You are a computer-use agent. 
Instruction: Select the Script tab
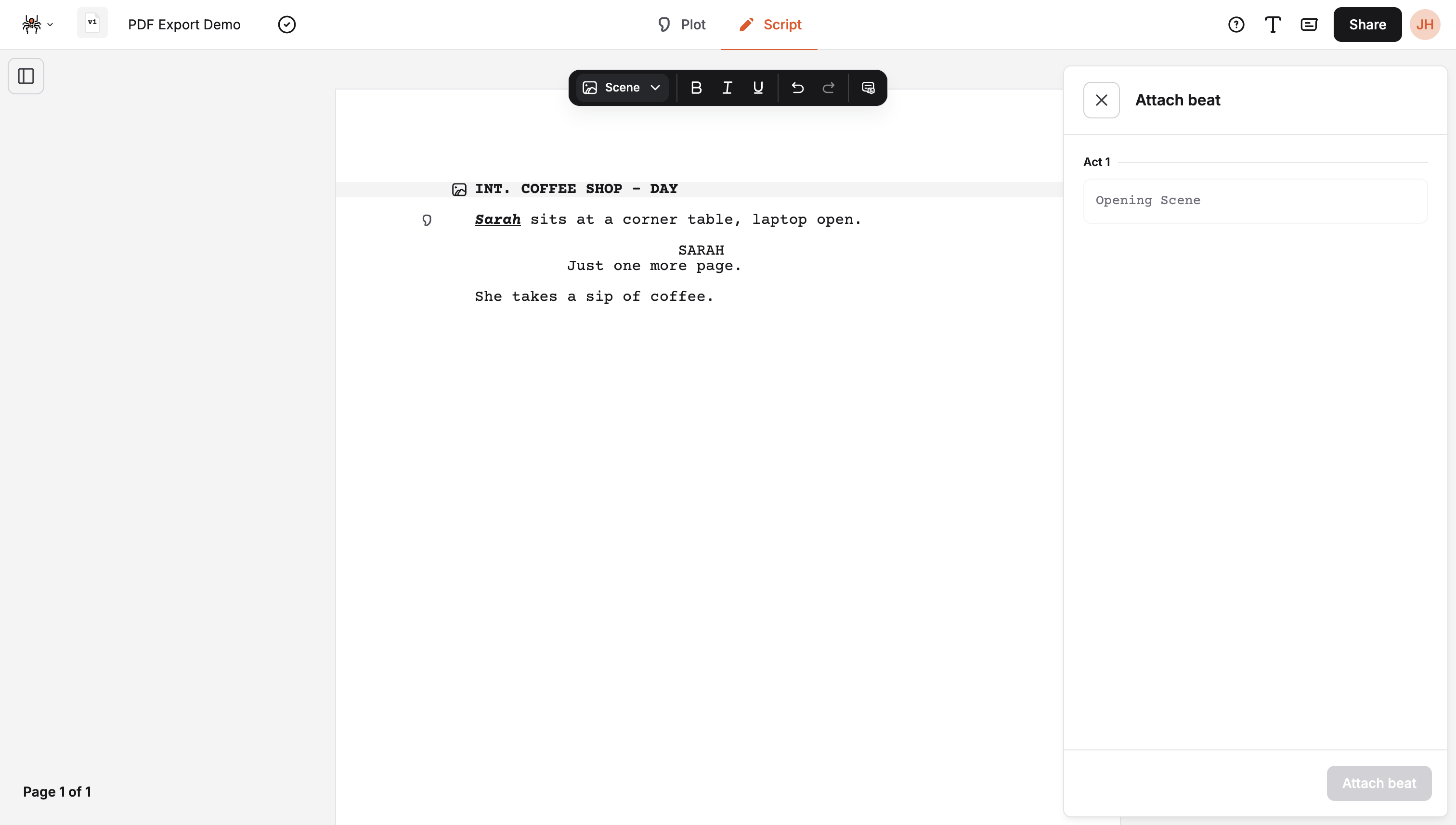(x=770, y=25)
